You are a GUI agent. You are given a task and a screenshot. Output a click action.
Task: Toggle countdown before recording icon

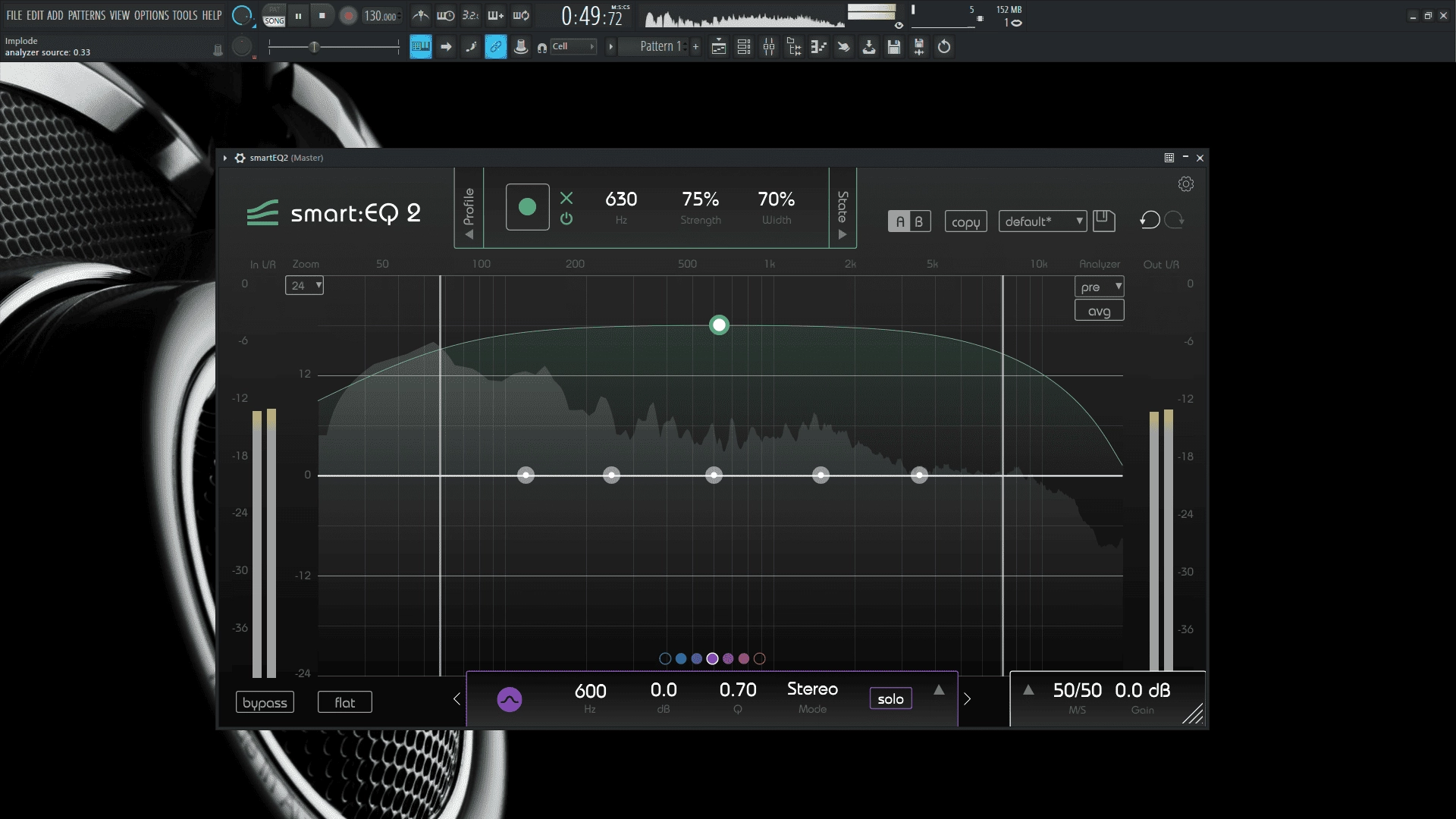tap(470, 15)
